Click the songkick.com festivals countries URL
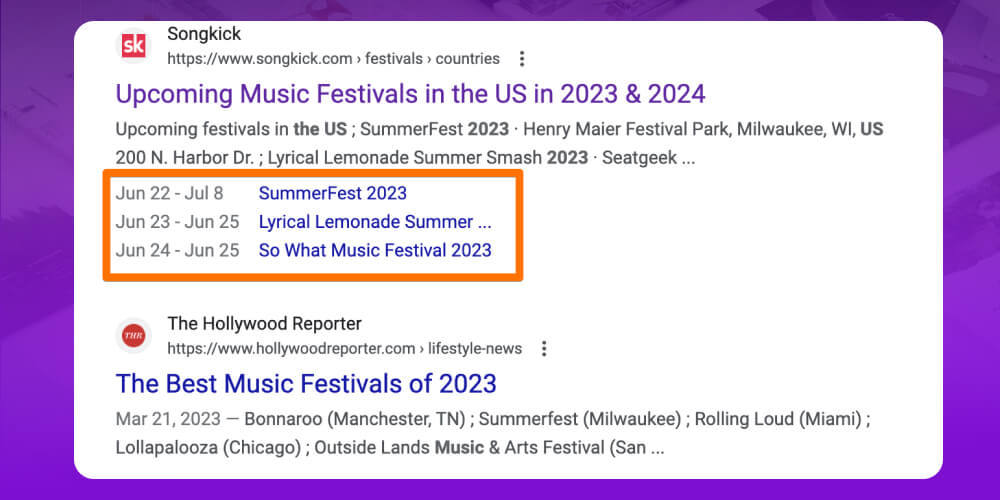The height and width of the screenshot is (500, 1000). [334, 59]
